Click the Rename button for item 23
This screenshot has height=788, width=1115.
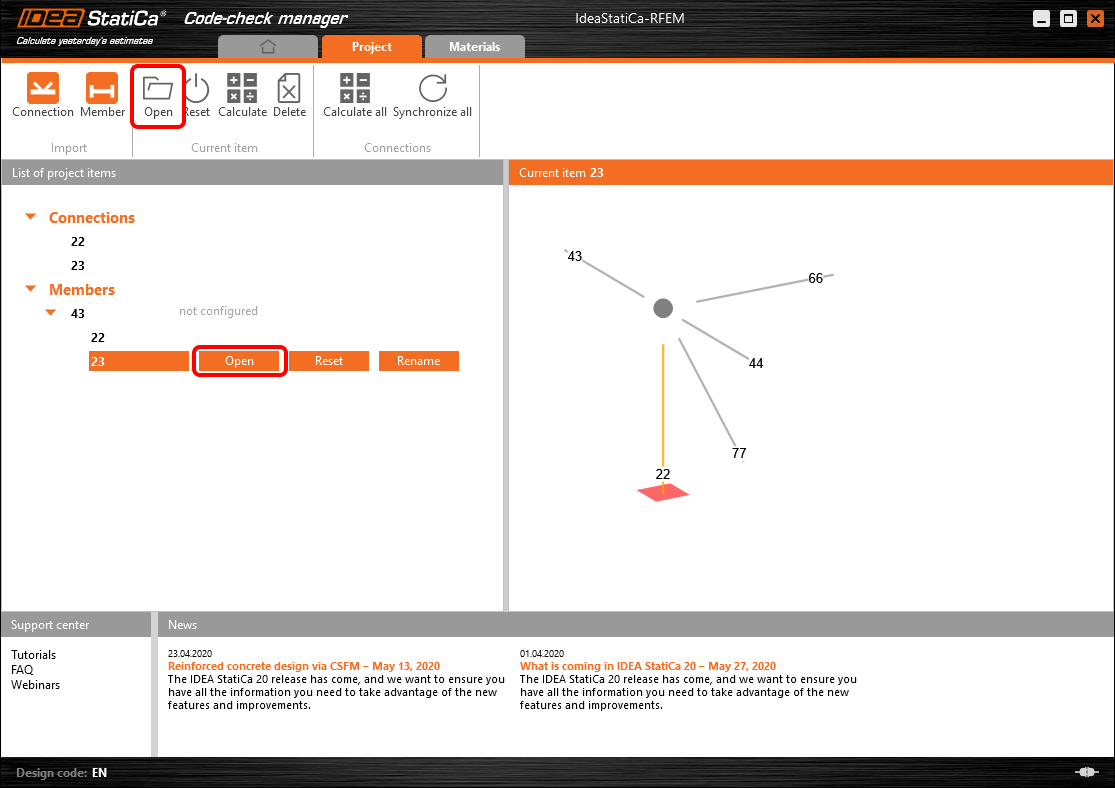[418, 361]
